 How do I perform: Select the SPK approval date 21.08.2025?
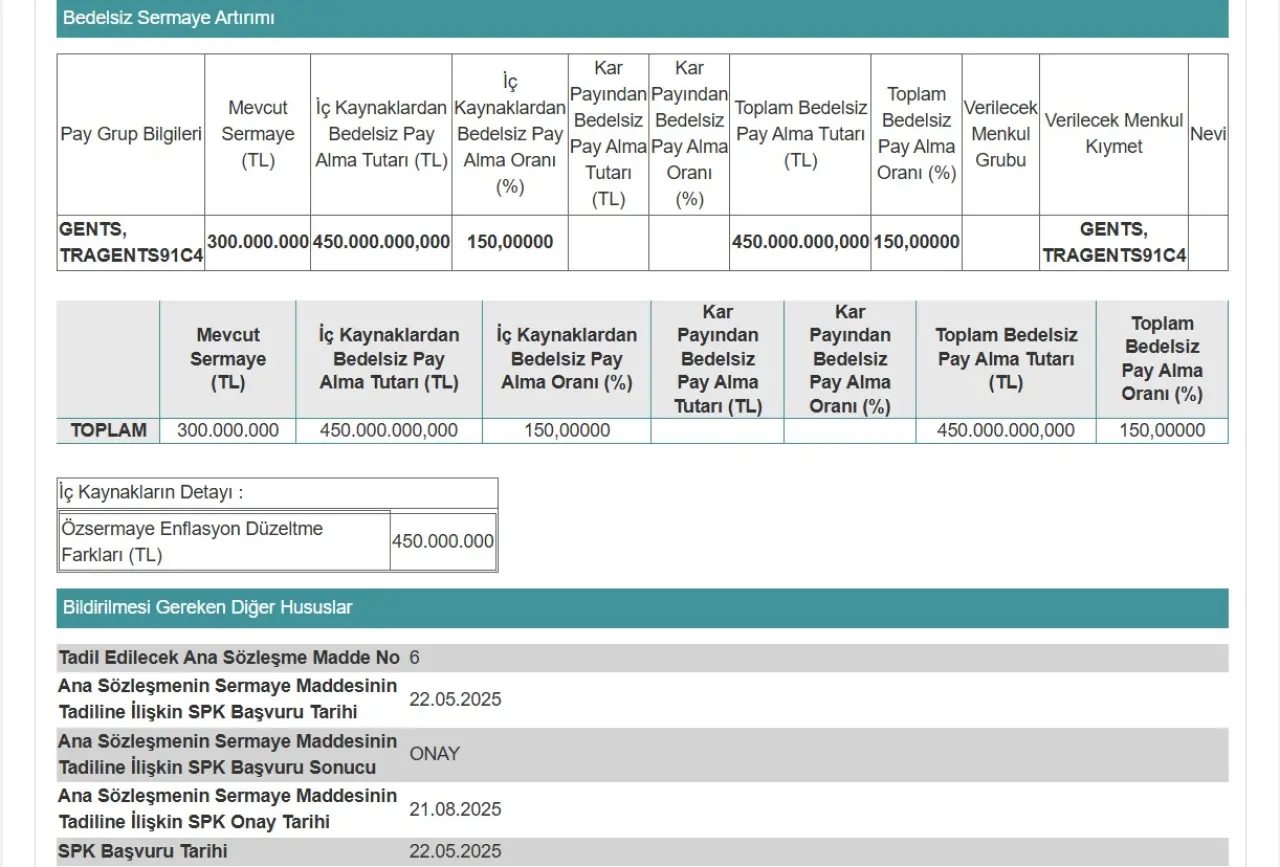pos(455,809)
